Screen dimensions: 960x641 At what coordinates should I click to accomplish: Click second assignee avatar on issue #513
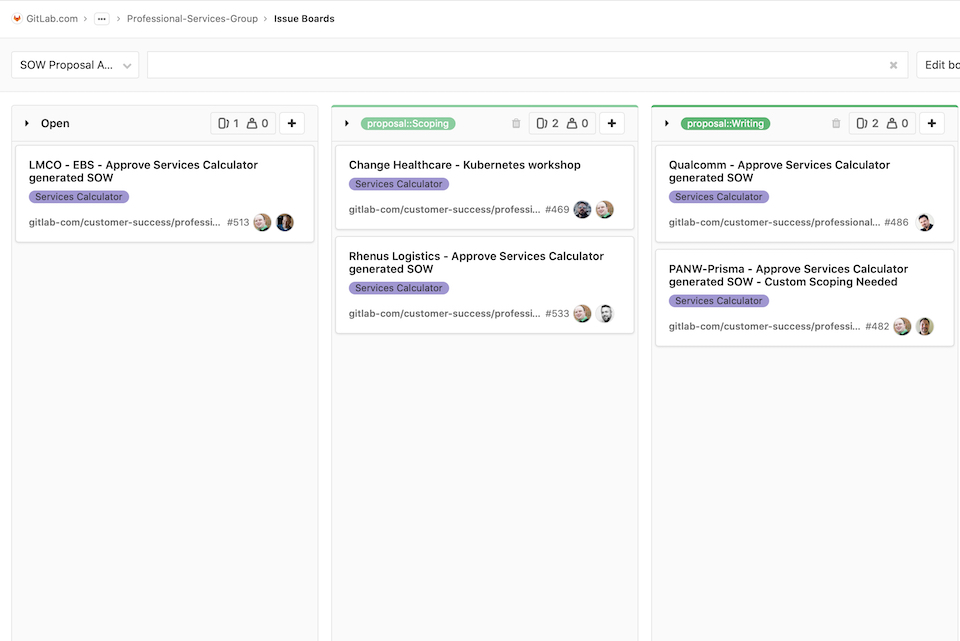(285, 222)
